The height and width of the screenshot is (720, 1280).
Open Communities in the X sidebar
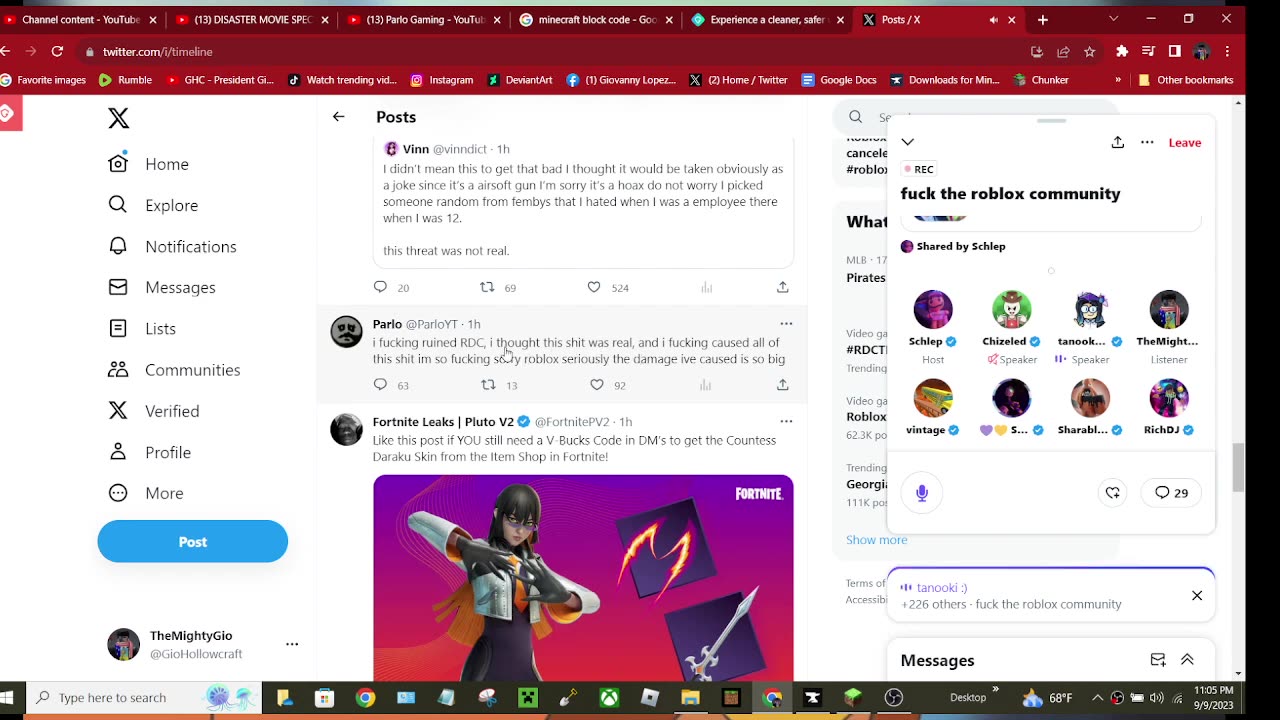coord(174,370)
